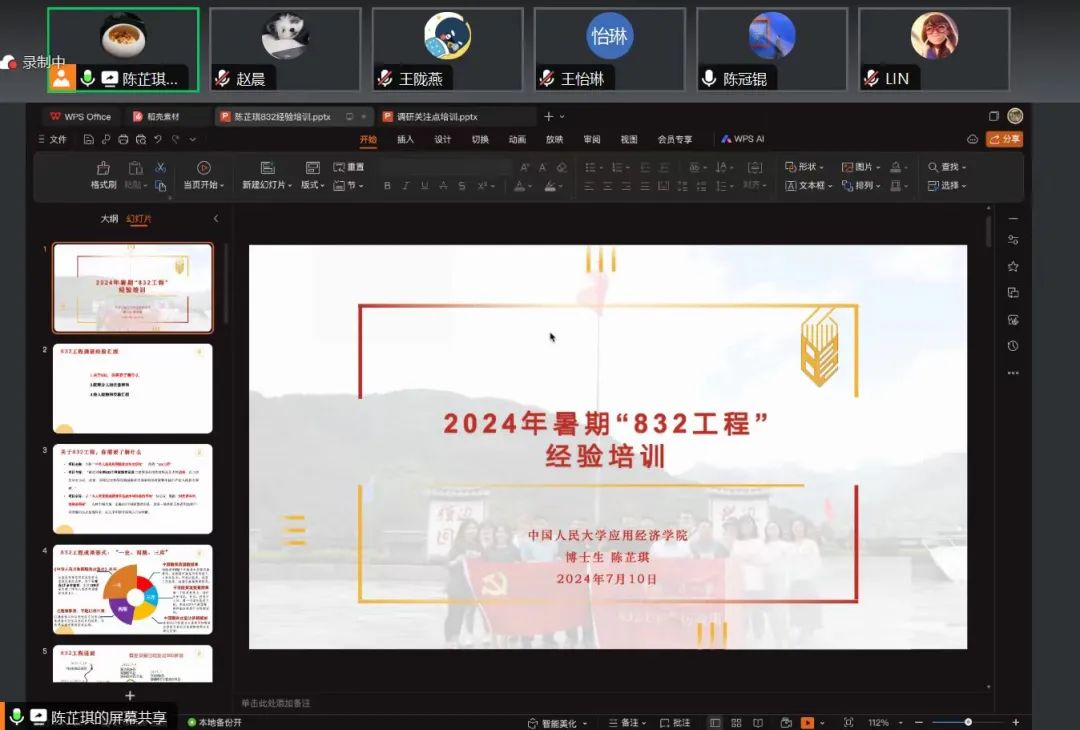This screenshot has height=730, width=1080.
Task: Switch to slide sorter grid view
Action: point(736,722)
